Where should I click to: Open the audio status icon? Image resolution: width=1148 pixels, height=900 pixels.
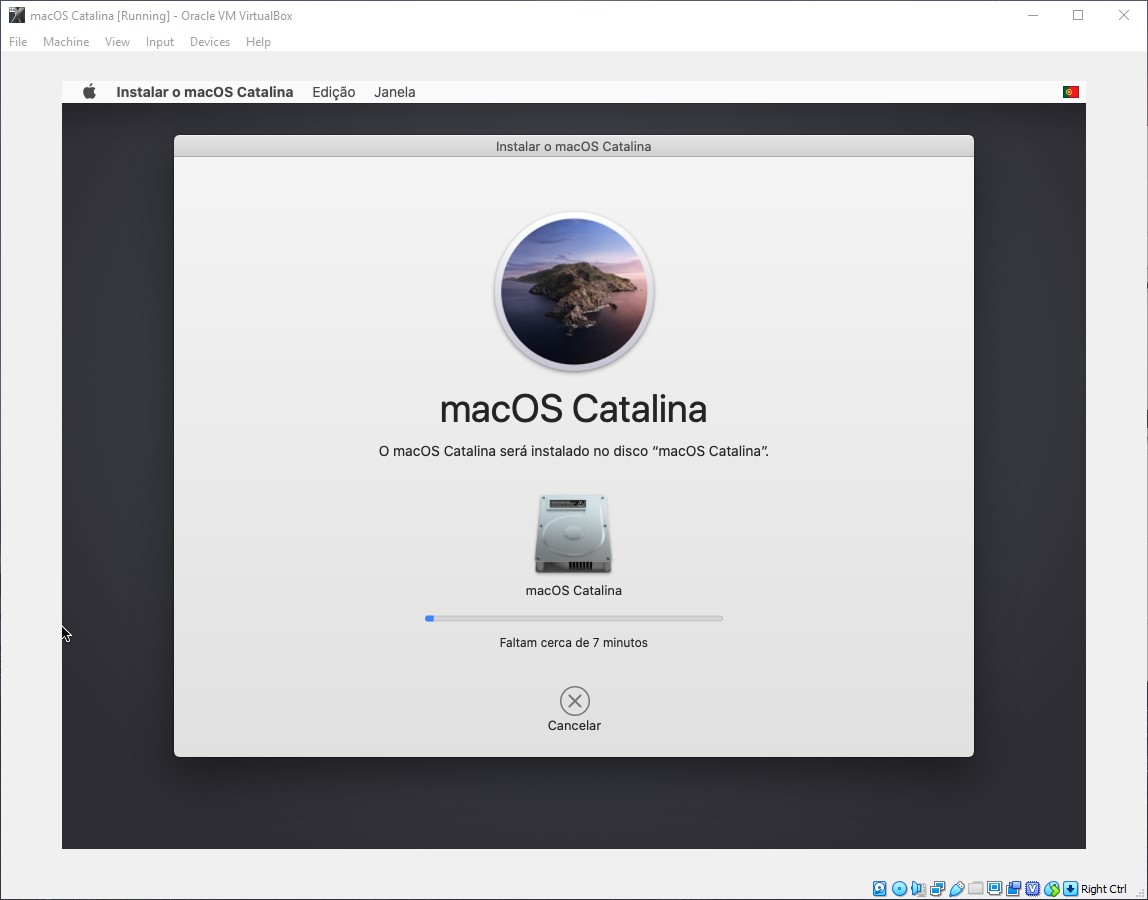(x=918, y=889)
